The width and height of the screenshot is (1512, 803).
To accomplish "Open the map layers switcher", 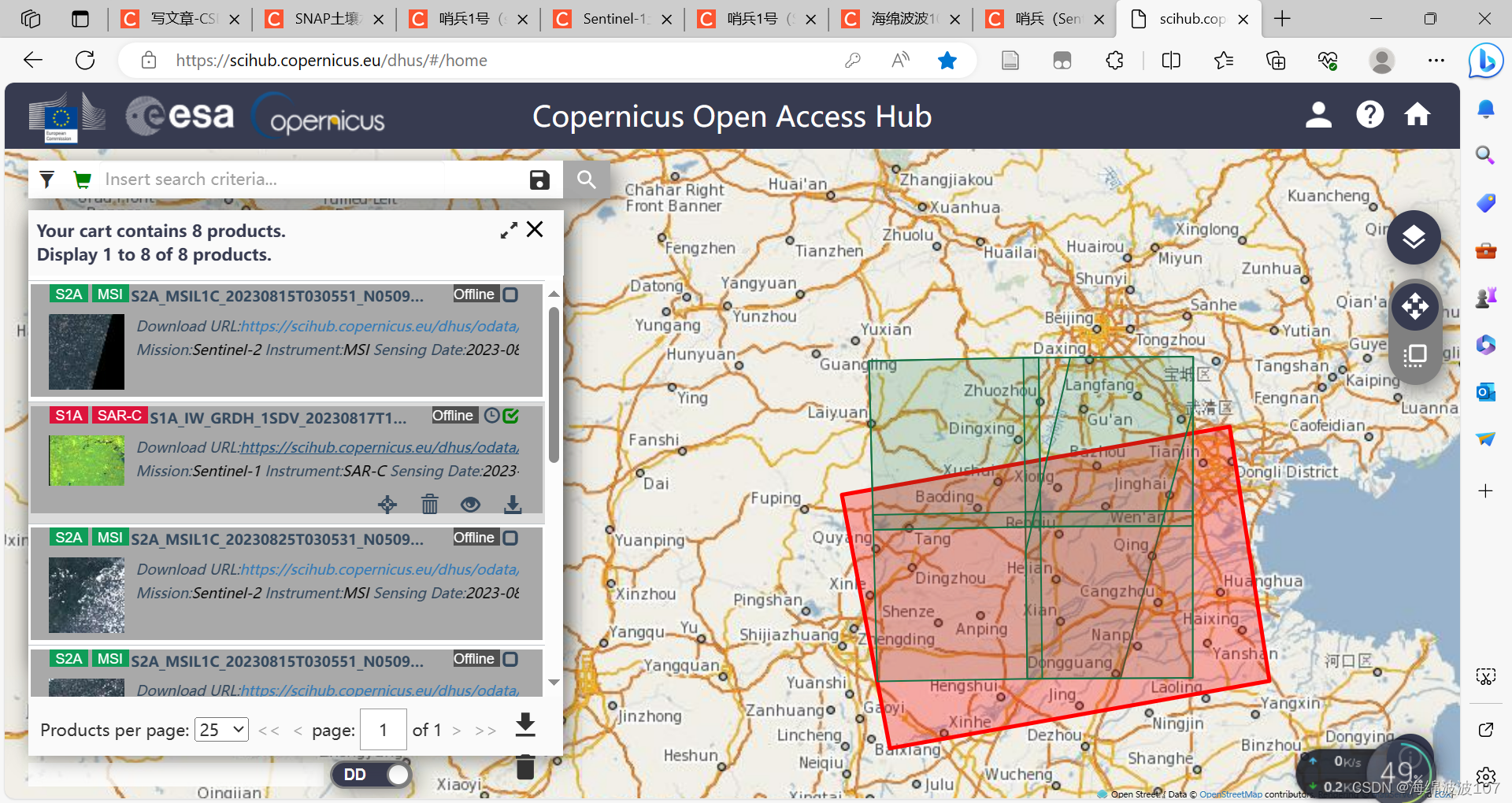I will coord(1414,238).
